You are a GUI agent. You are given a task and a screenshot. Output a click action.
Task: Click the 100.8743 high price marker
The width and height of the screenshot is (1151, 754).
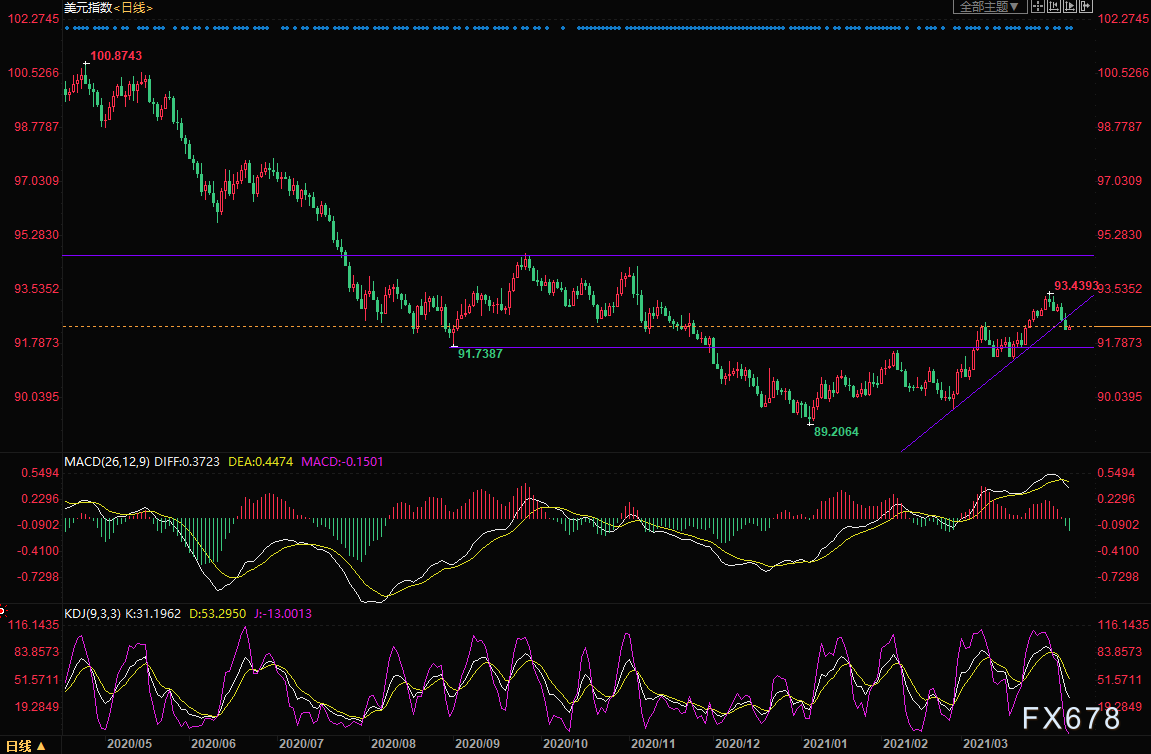116,56
